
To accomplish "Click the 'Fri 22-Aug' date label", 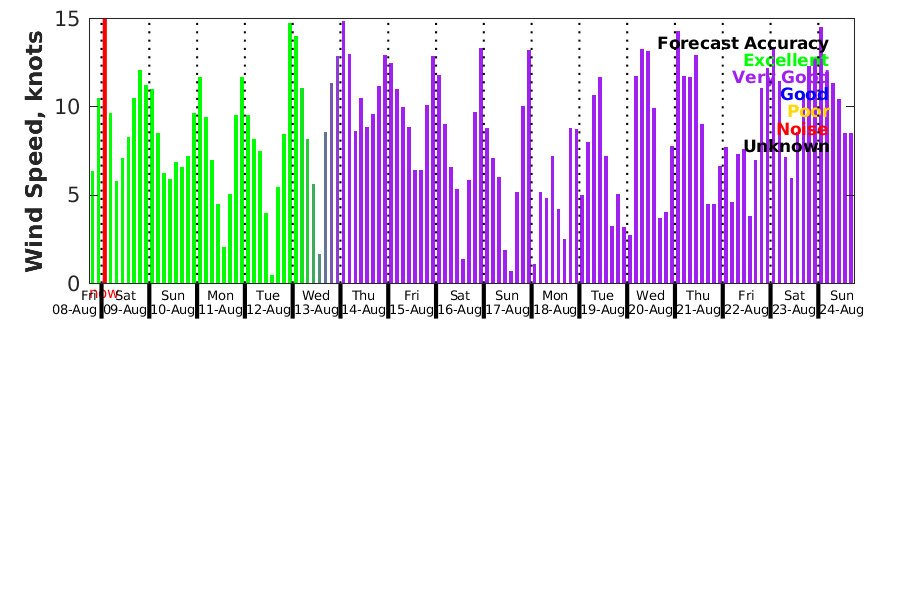I will (746, 303).
